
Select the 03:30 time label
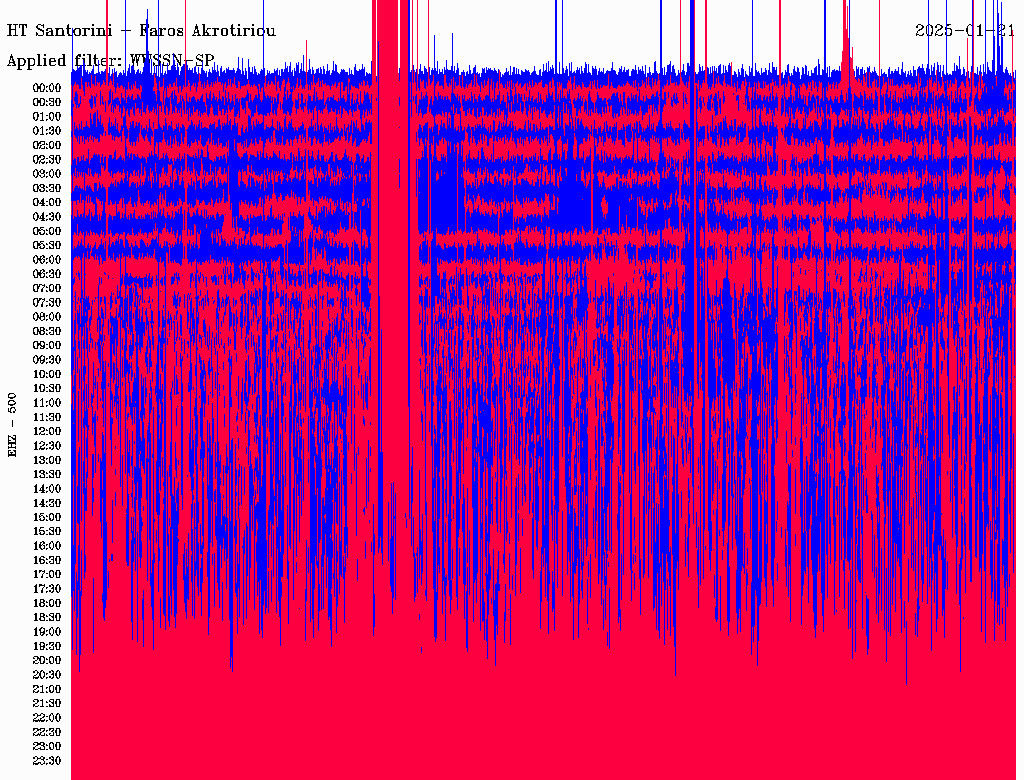(x=47, y=188)
